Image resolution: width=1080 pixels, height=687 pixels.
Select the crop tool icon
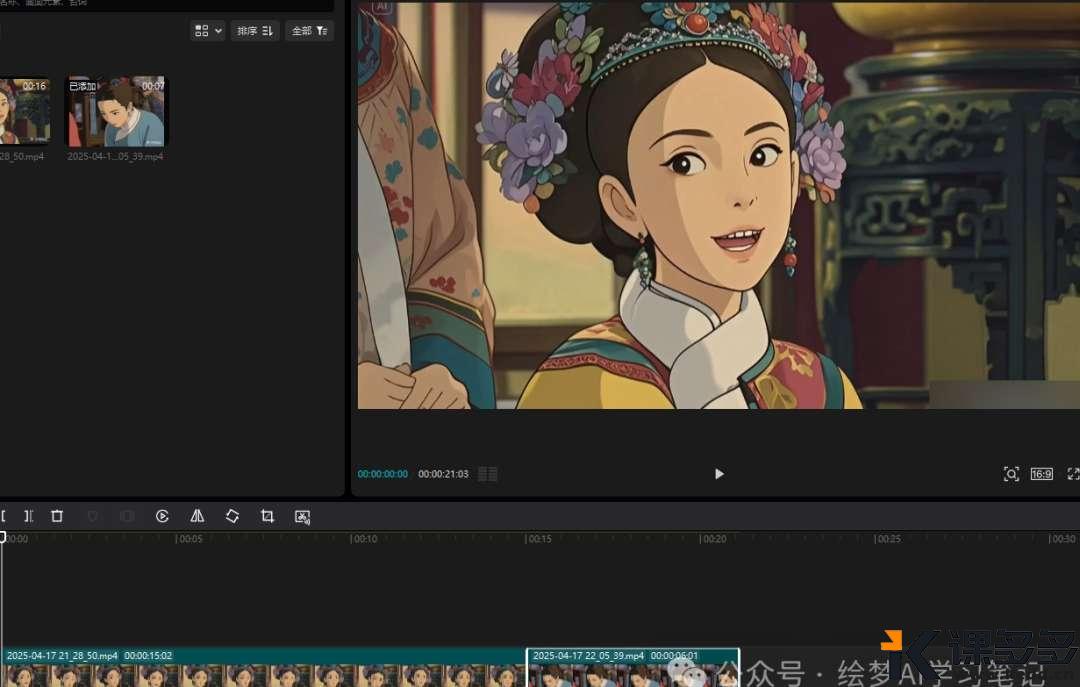coord(267,516)
